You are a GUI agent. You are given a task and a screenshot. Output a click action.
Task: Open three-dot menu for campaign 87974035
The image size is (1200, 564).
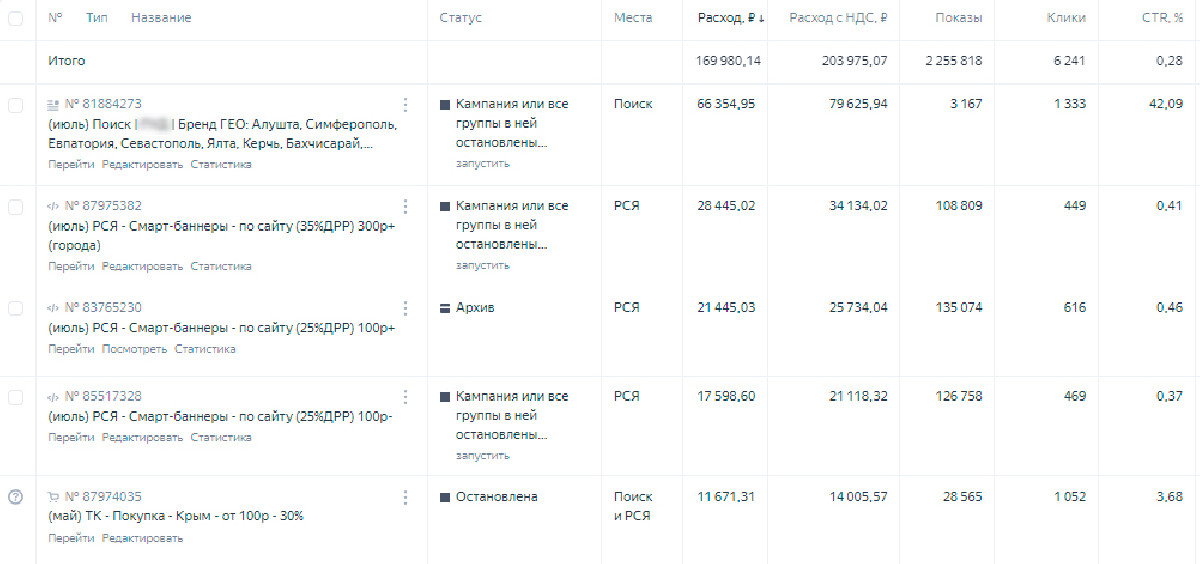point(405,497)
